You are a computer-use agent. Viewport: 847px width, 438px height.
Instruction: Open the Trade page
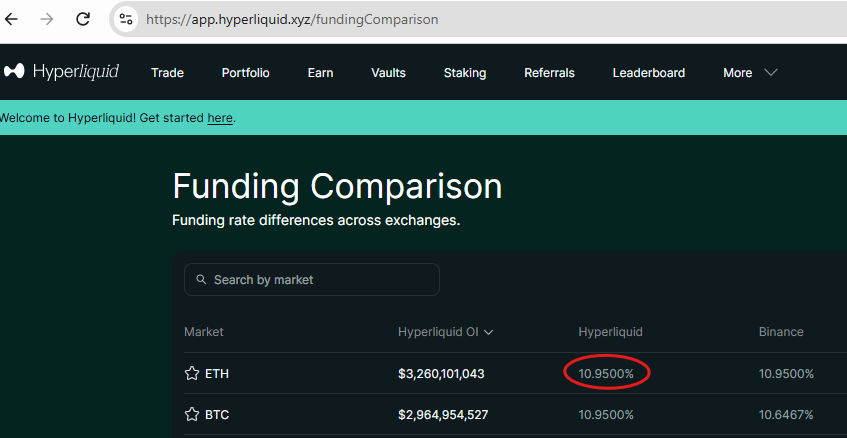pyautogui.click(x=167, y=72)
